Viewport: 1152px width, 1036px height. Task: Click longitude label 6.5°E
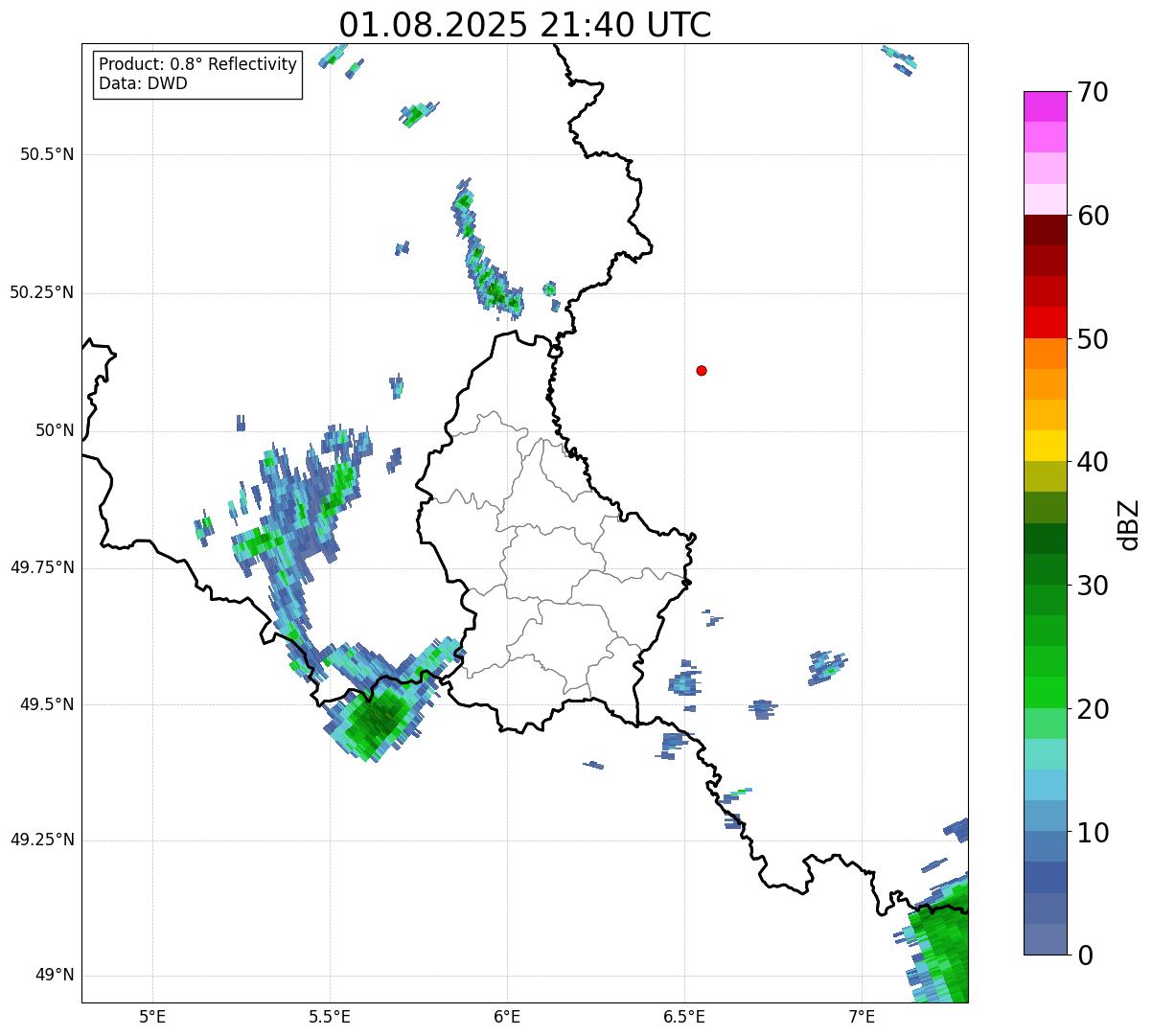(x=684, y=1016)
